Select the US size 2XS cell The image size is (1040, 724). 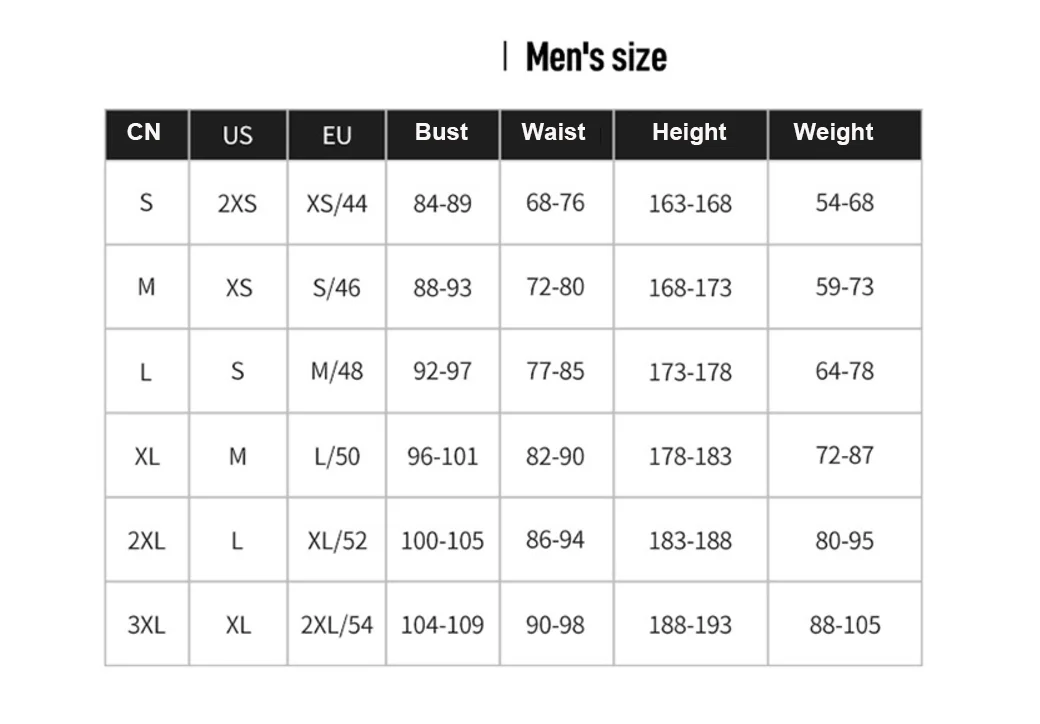[x=237, y=204]
